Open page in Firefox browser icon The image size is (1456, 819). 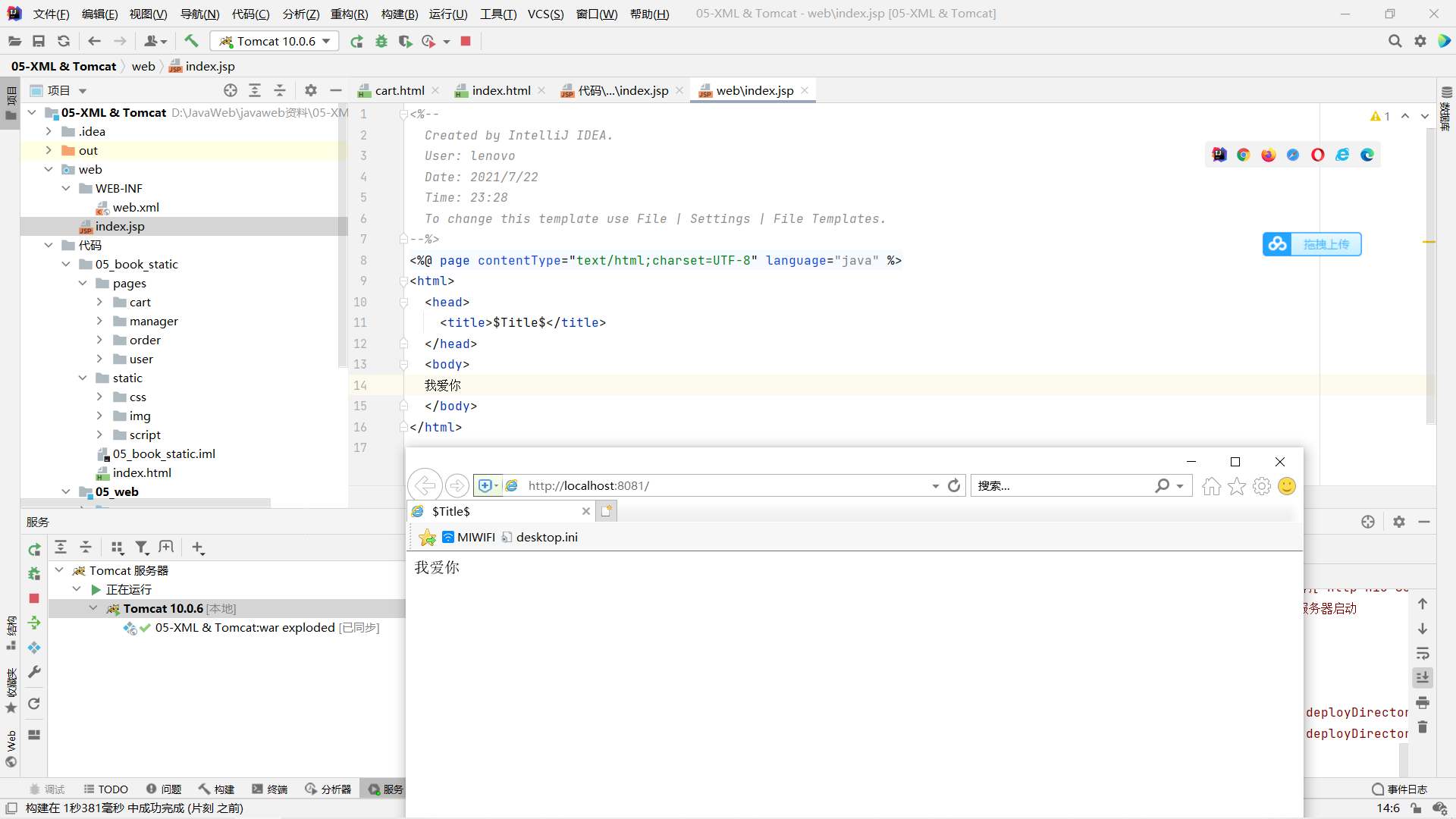click(x=1269, y=155)
